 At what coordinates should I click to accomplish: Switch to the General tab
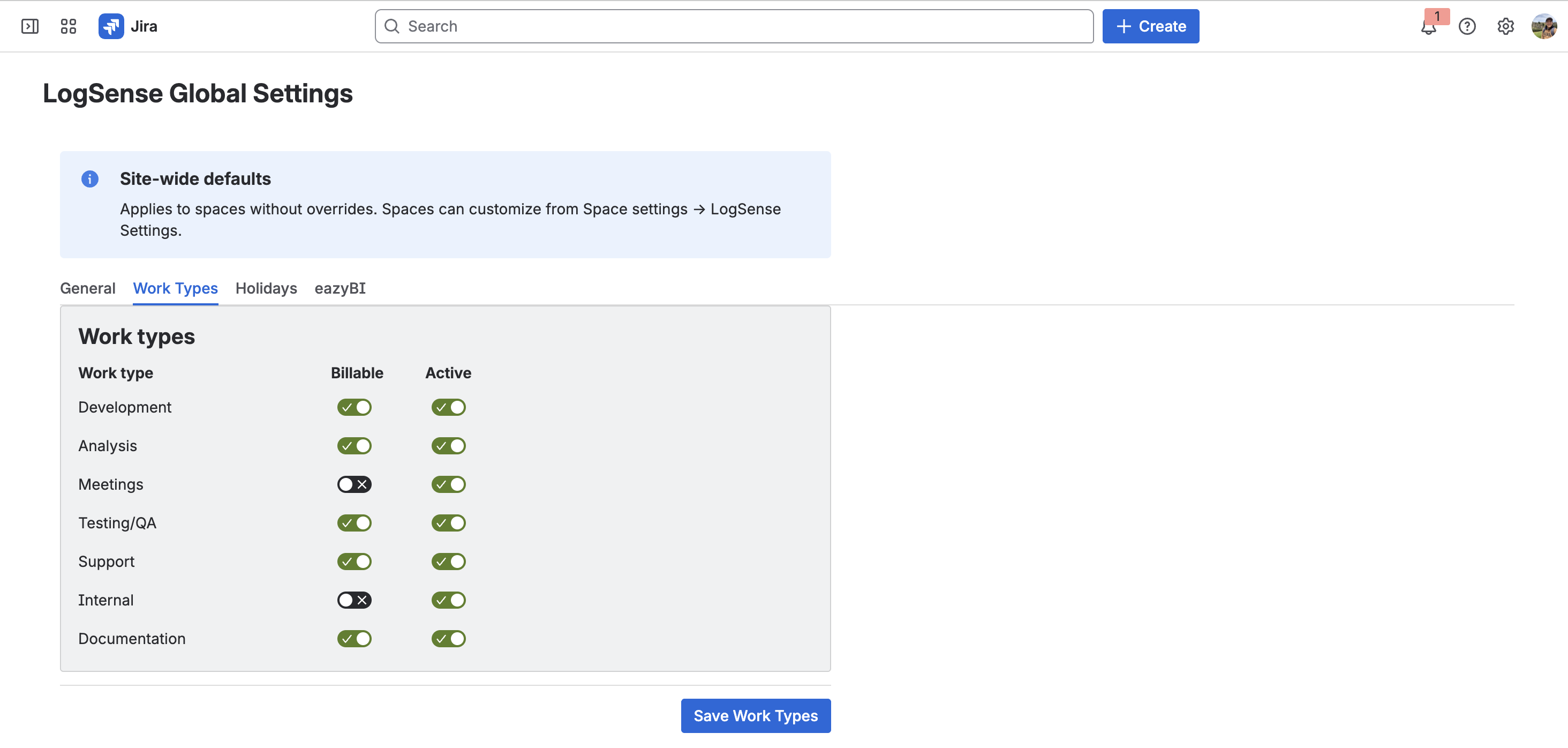tap(88, 288)
